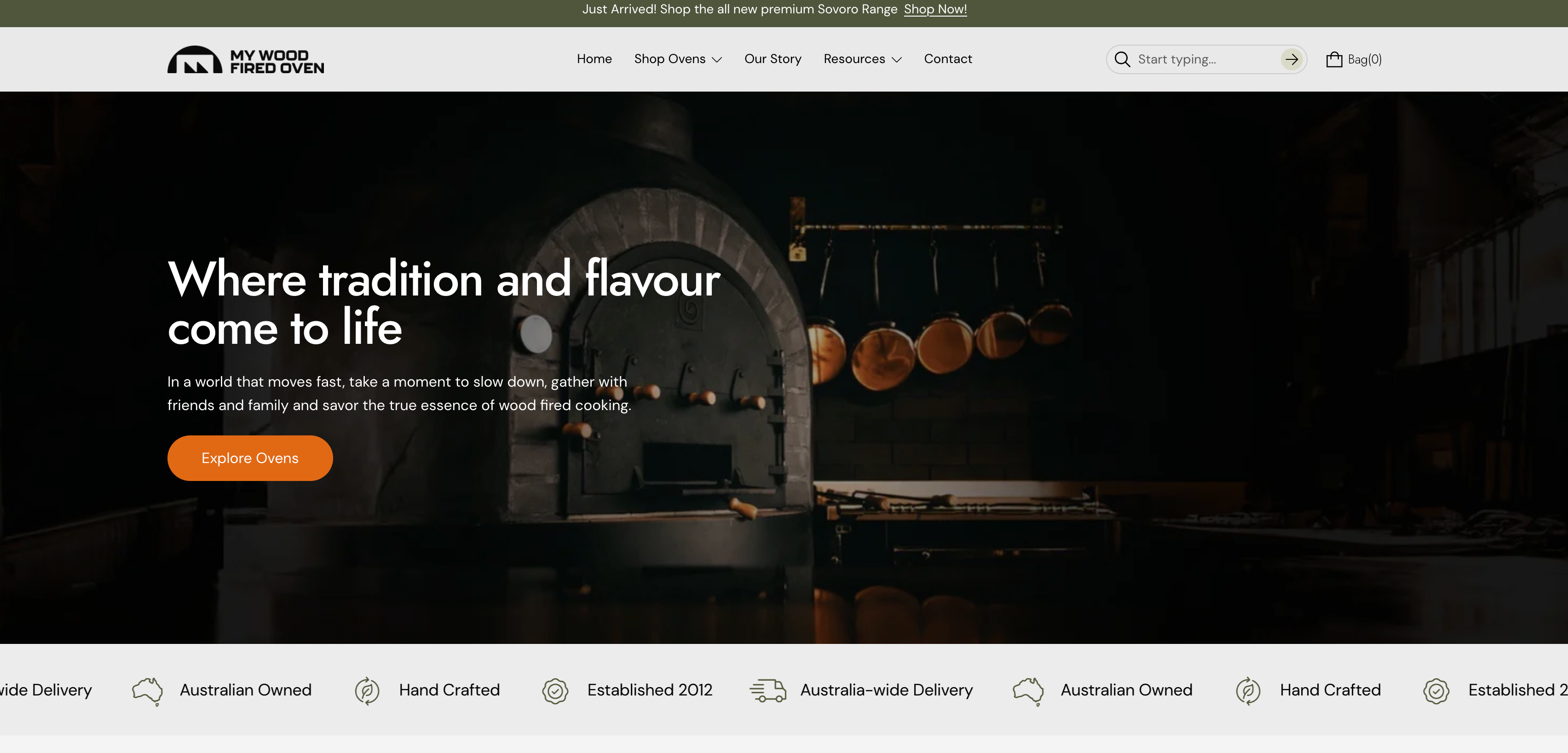Click the search magnifier icon
The height and width of the screenshot is (753, 1568).
click(1122, 59)
